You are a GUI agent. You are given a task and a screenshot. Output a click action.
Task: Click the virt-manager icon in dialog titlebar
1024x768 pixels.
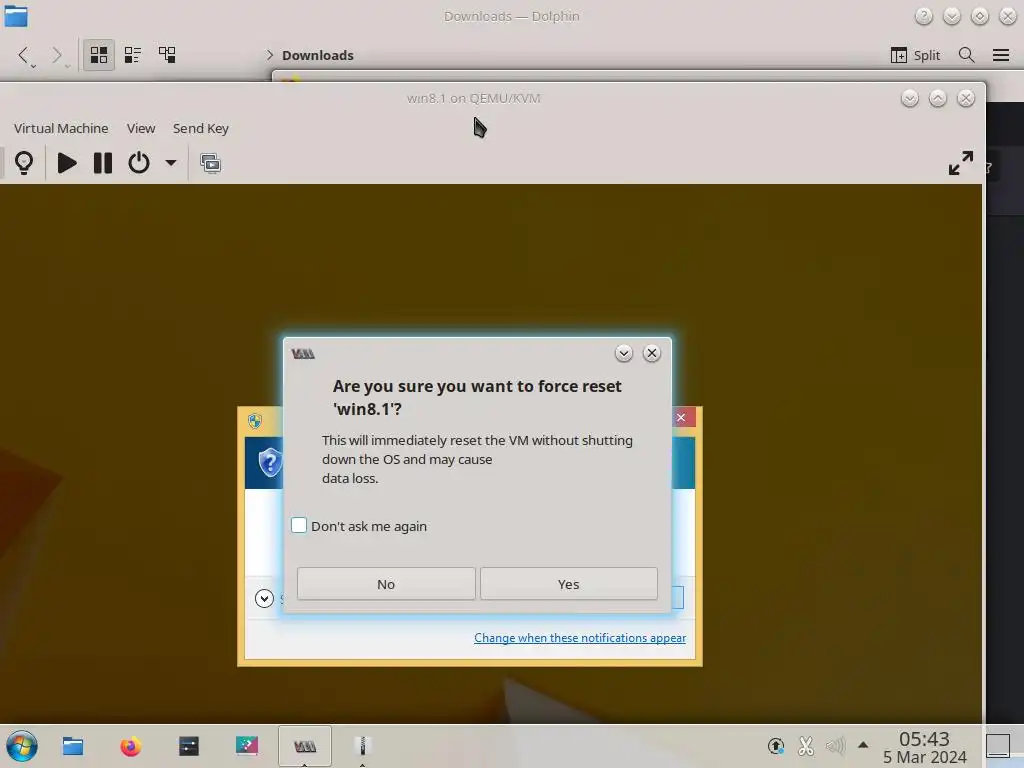(303, 354)
